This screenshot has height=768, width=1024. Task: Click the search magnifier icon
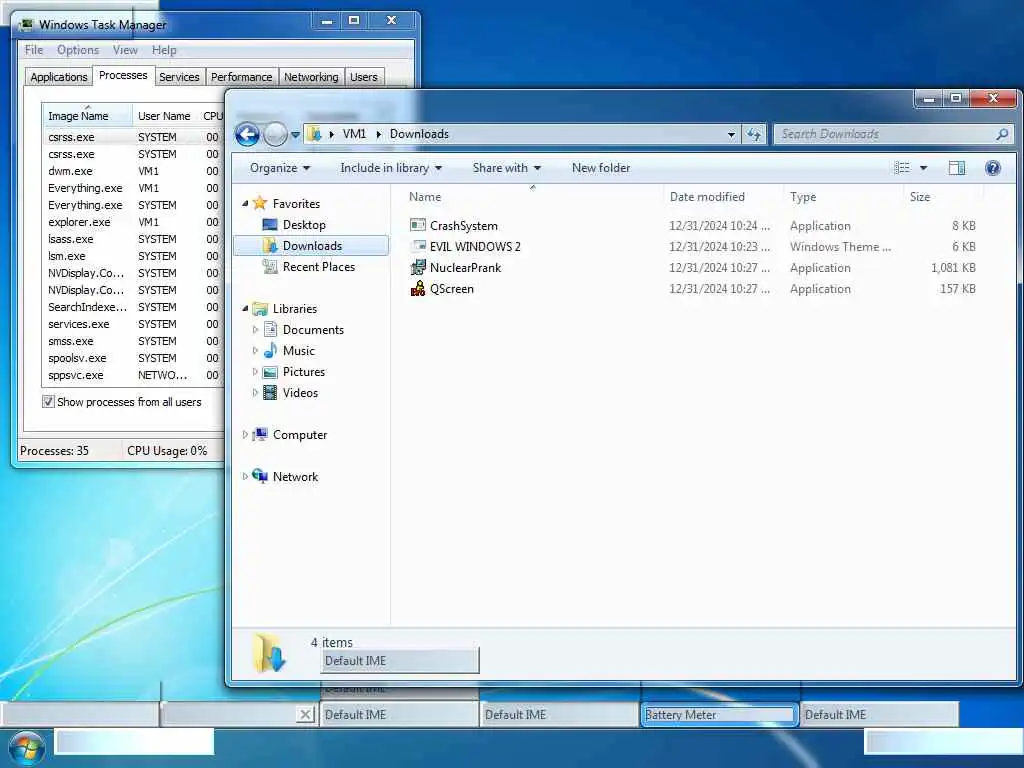1002,134
